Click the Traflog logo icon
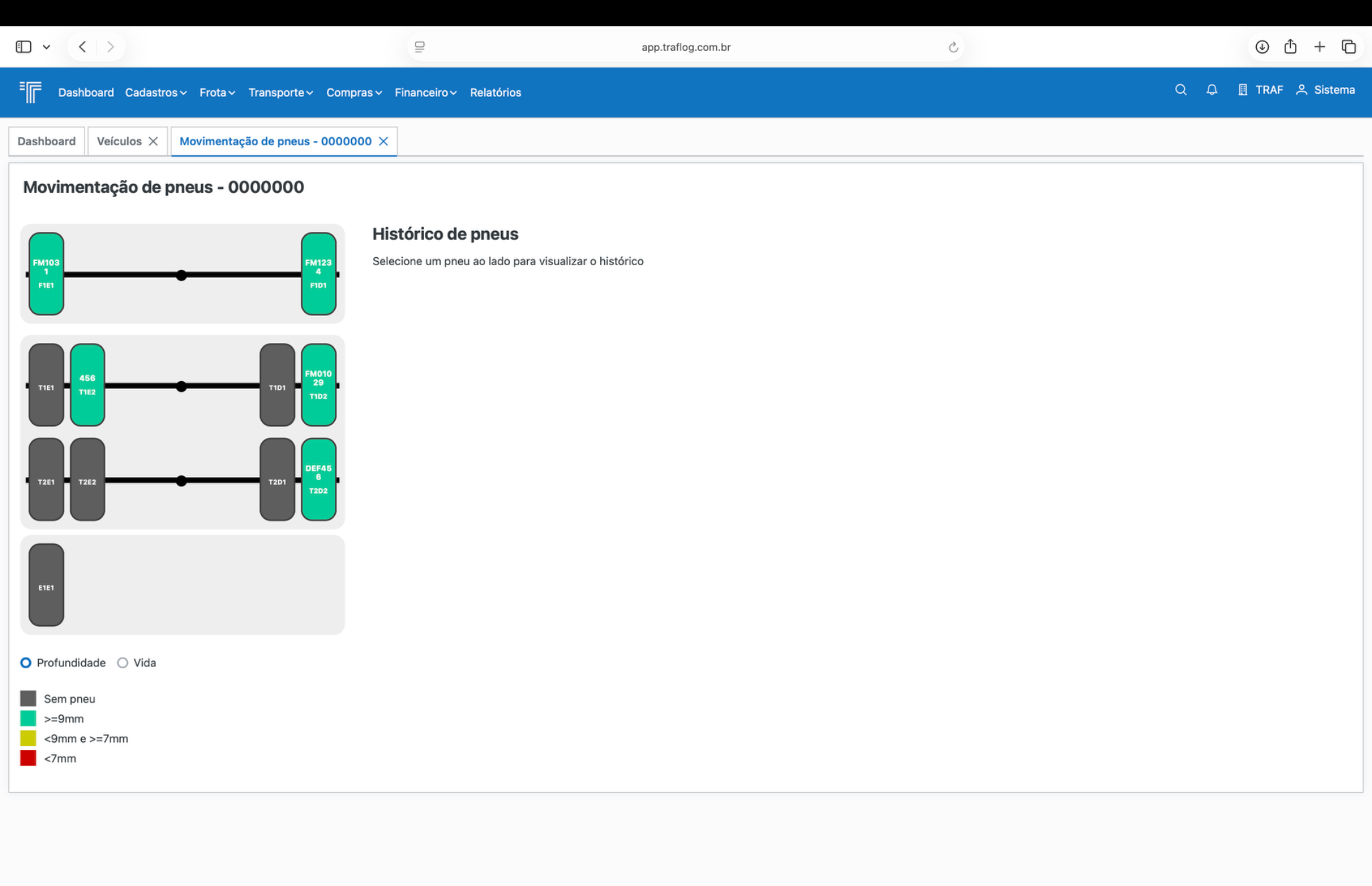This screenshot has width=1372, height=886. (31, 92)
